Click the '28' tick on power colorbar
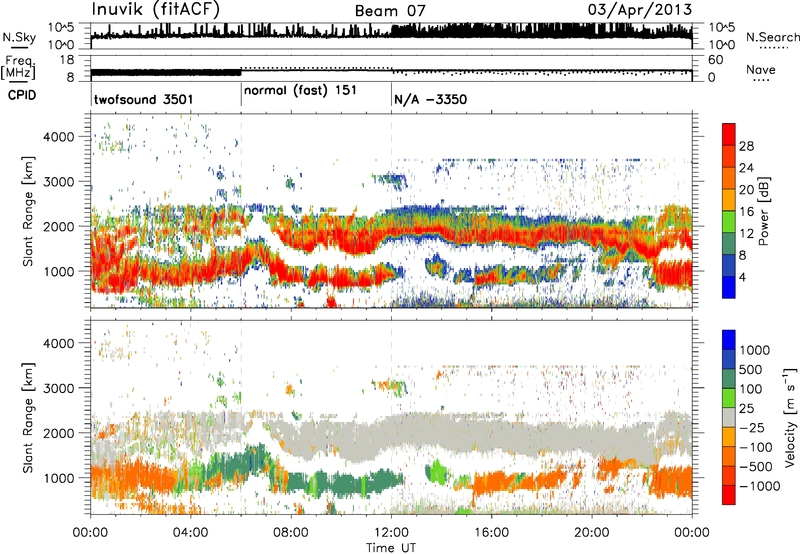800x554 pixels. coord(746,146)
